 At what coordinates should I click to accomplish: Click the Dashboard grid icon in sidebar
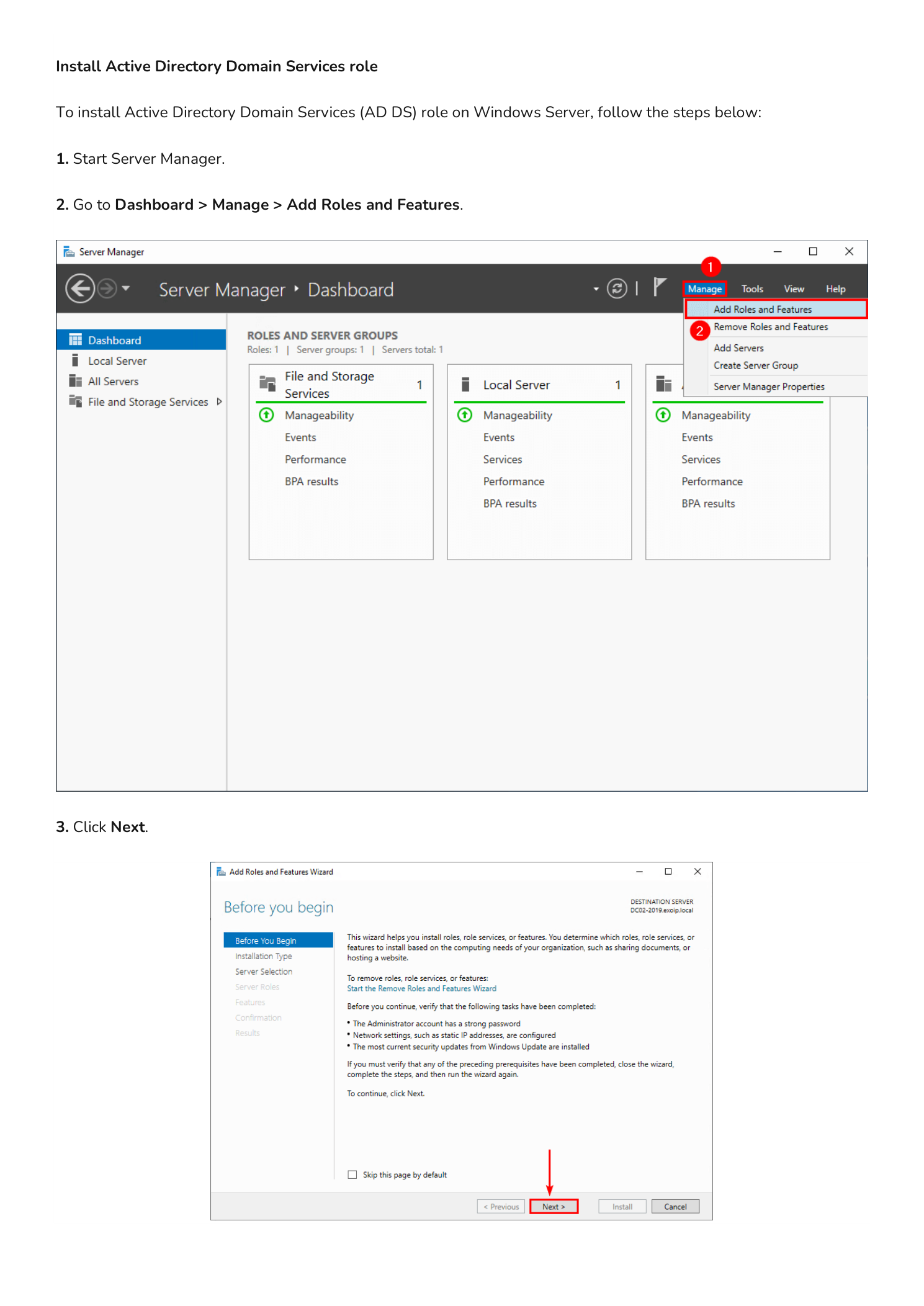76,339
